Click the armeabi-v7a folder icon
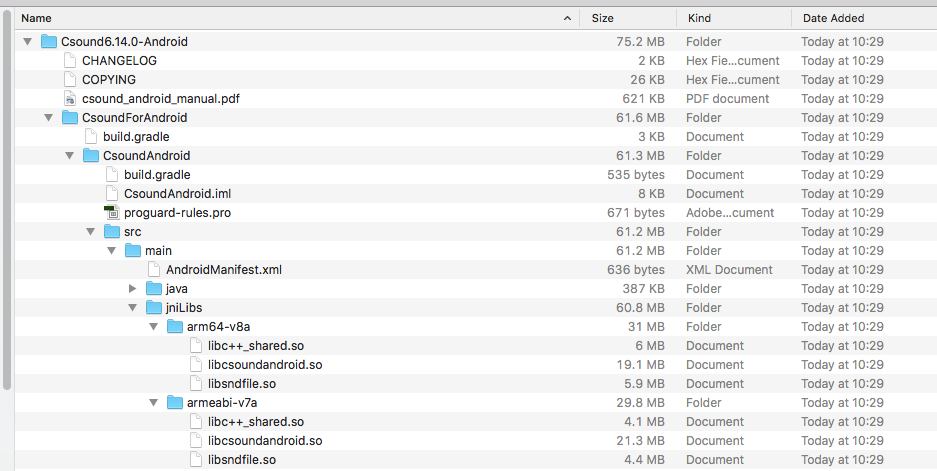The height and width of the screenshot is (471, 937). pos(174,402)
